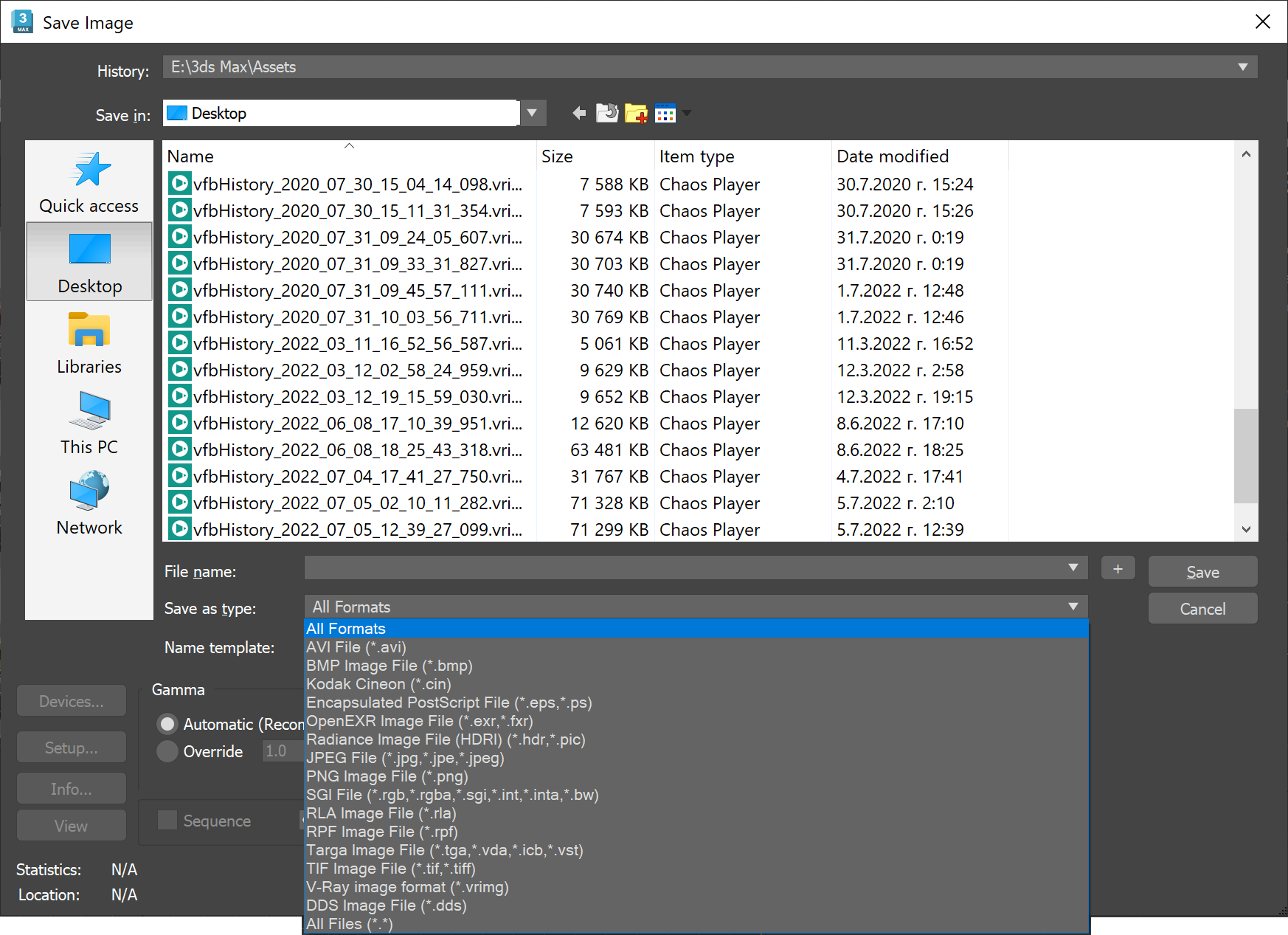The height and width of the screenshot is (935, 1288).
Task: Enable the Sequence checkbox
Action: (167, 820)
